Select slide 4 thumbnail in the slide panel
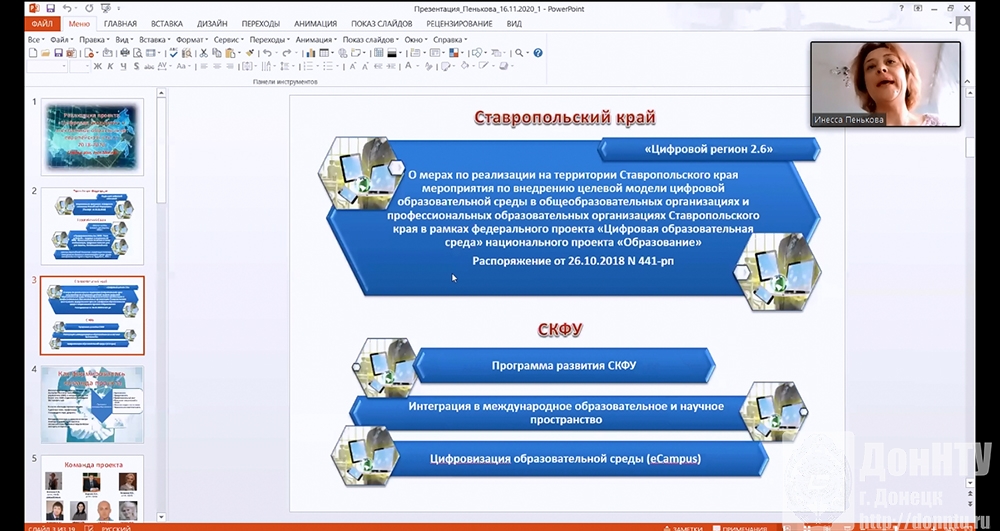 (x=92, y=404)
